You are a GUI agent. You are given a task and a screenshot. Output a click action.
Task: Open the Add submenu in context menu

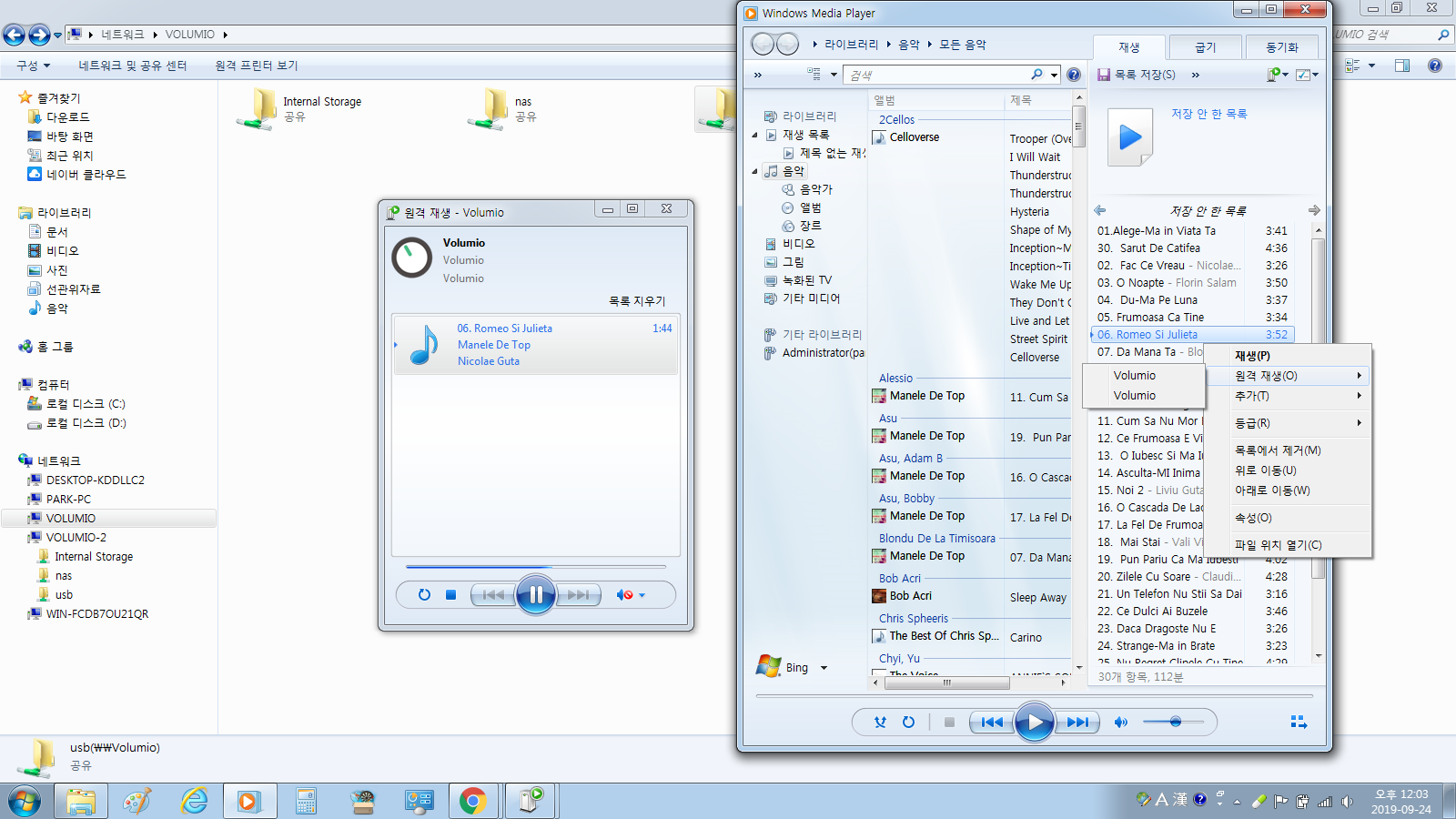(1289, 396)
